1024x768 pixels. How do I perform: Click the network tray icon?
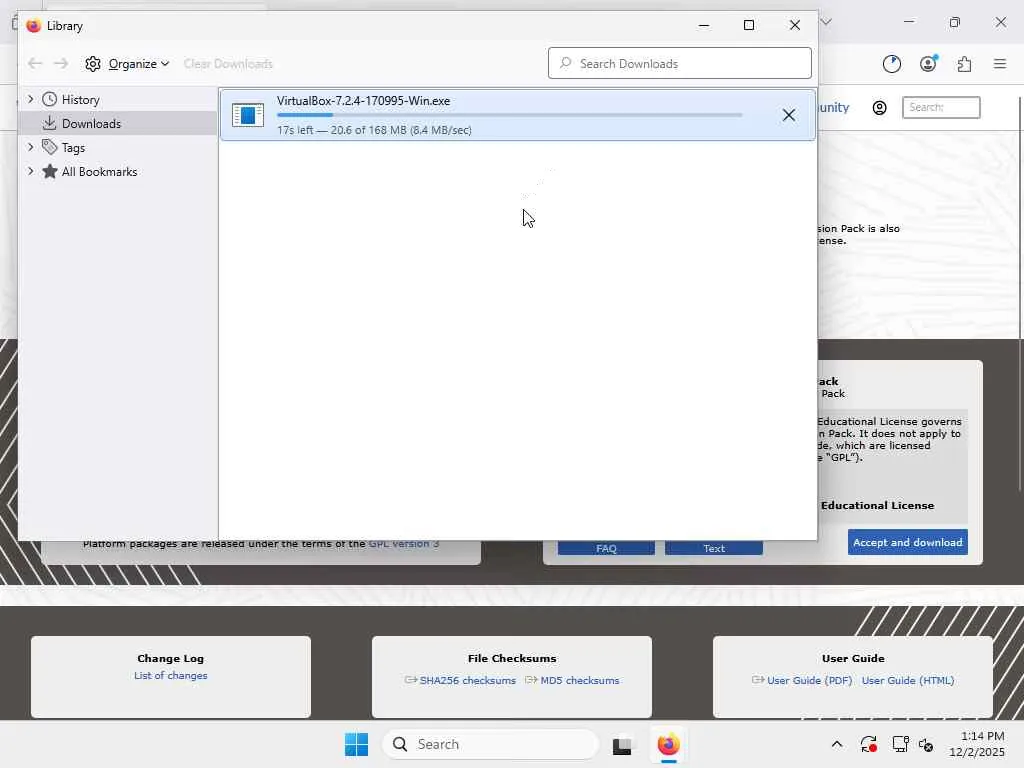(900, 744)
